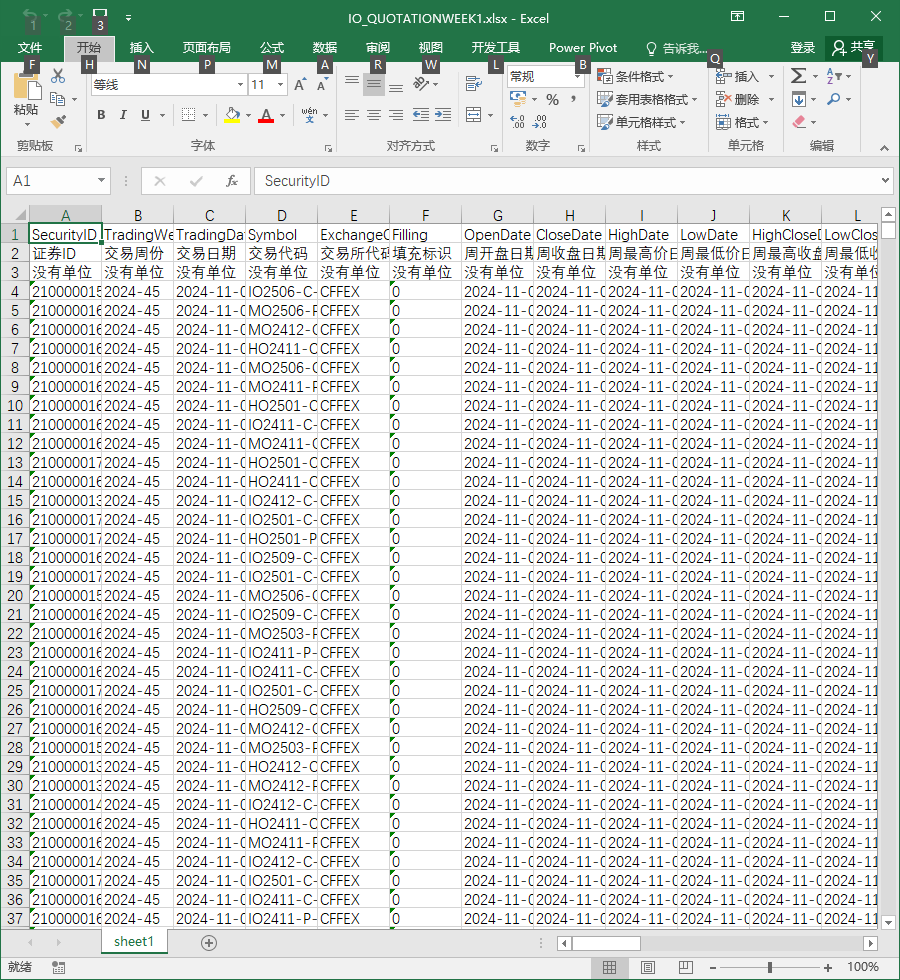Open the 数据 ribbon tab
Viewport: 900px width, 980px height.
coord(324,48)
